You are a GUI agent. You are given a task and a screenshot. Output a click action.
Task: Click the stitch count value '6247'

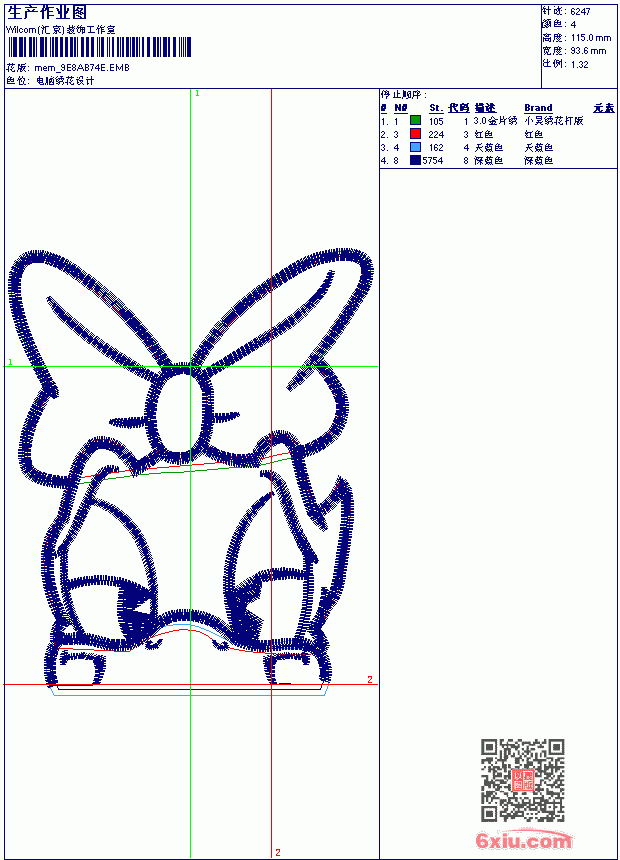click(x=580, y=12)
